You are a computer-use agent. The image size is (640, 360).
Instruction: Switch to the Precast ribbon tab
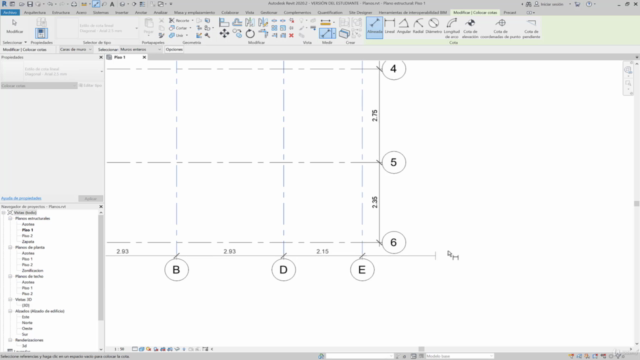[510, 13]
